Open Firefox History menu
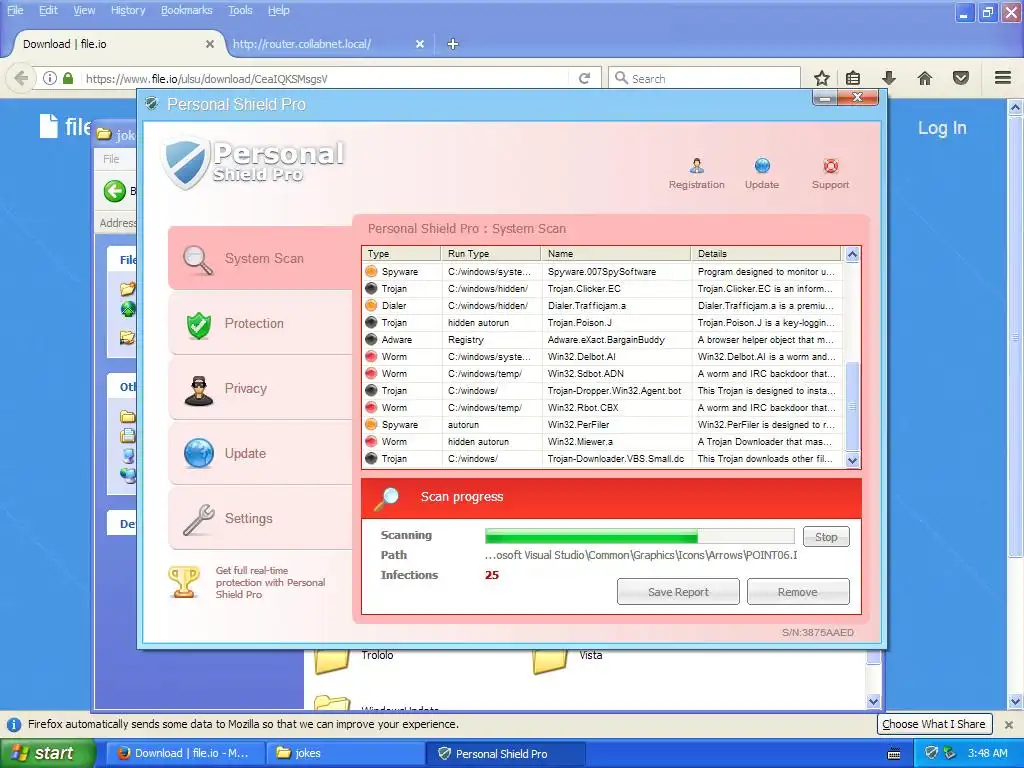 (128, 10)
